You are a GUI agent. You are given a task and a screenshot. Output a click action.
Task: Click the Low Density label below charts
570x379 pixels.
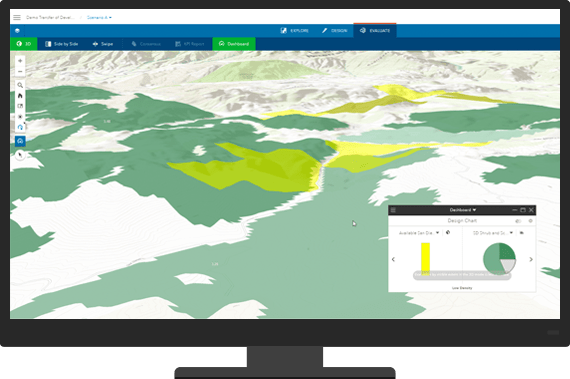click(x=462, y=288)
